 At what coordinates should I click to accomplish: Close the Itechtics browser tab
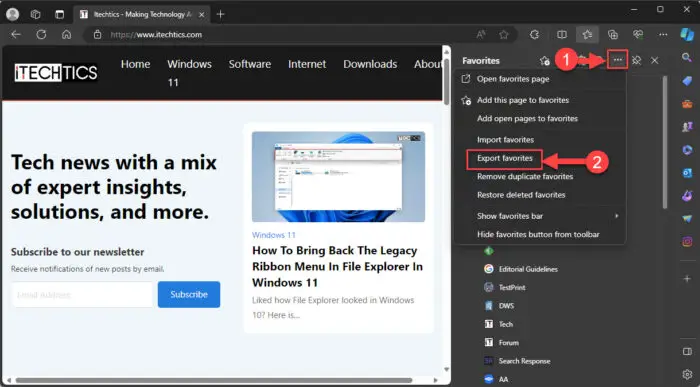pyautogui.click(x=201, y=14)
